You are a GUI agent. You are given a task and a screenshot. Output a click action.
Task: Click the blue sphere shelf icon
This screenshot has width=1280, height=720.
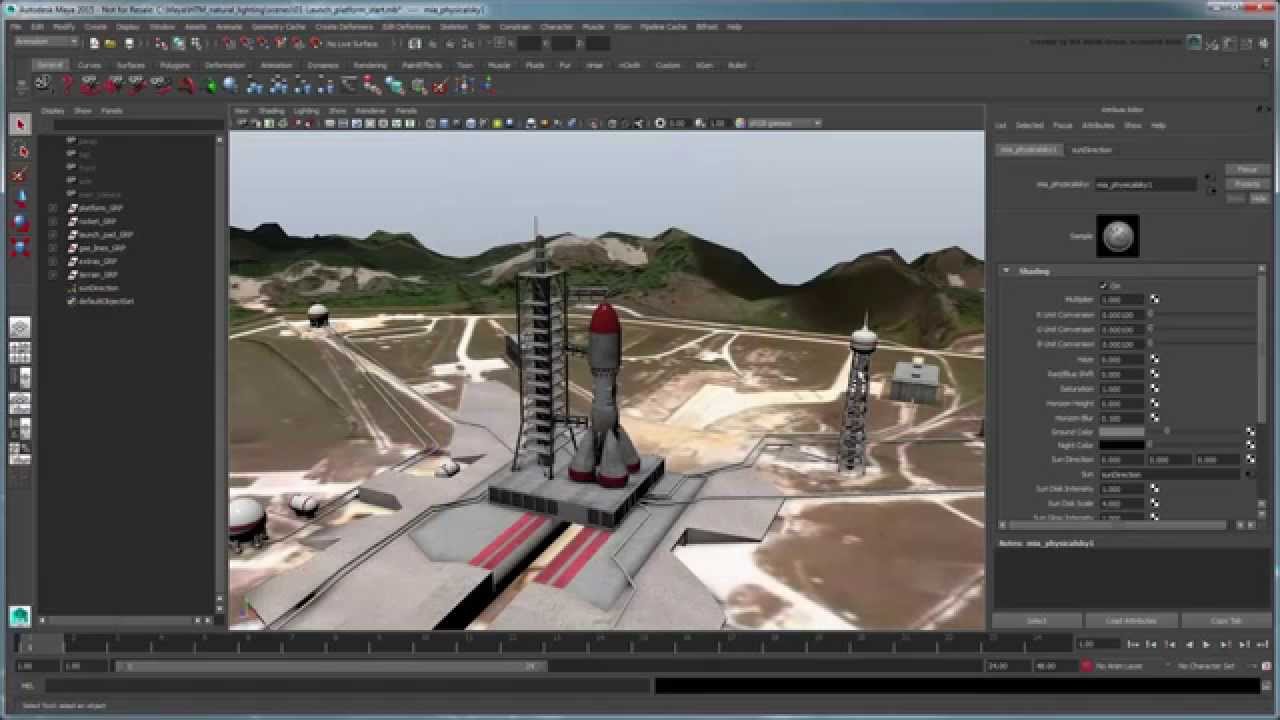click(231, 86)
